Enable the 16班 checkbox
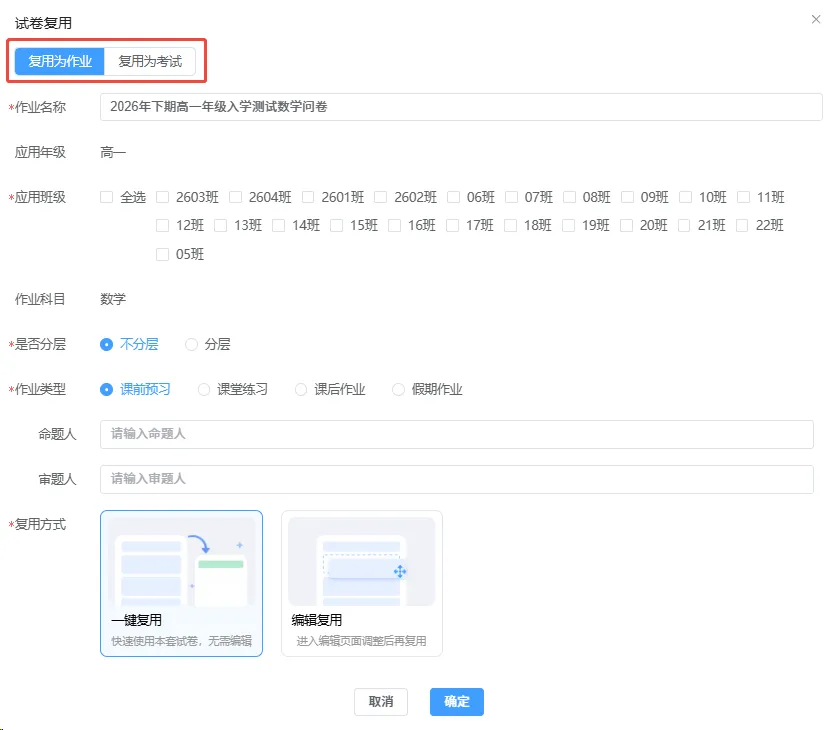The image size is (833, 730). pyautogui.click(x=394, y=225)
